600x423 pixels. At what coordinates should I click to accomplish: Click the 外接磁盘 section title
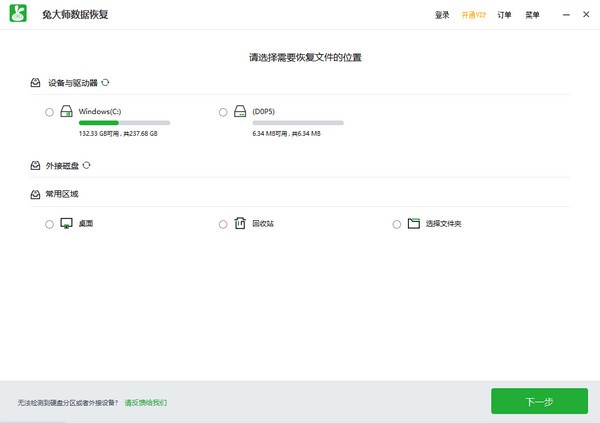(62, 165)
